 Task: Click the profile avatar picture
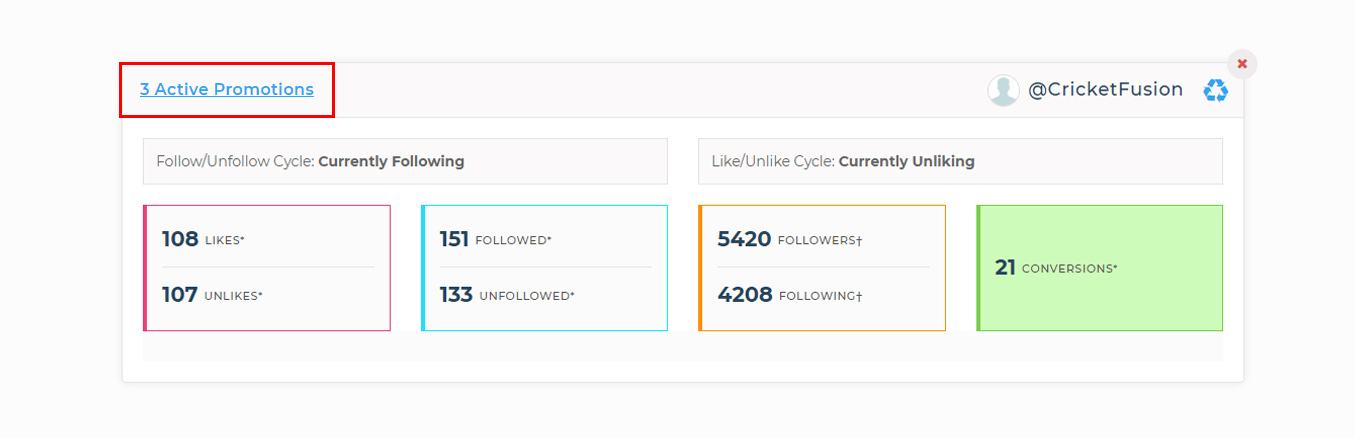click(1003, 90)
